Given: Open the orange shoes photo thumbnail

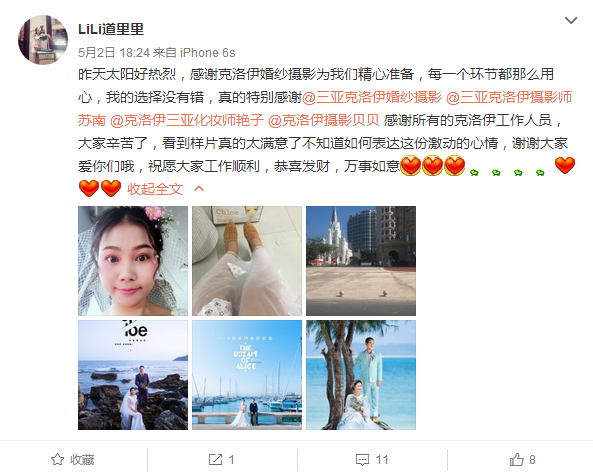Looking at the screenshot, I should pyautogui.click(x=247, y=261).
